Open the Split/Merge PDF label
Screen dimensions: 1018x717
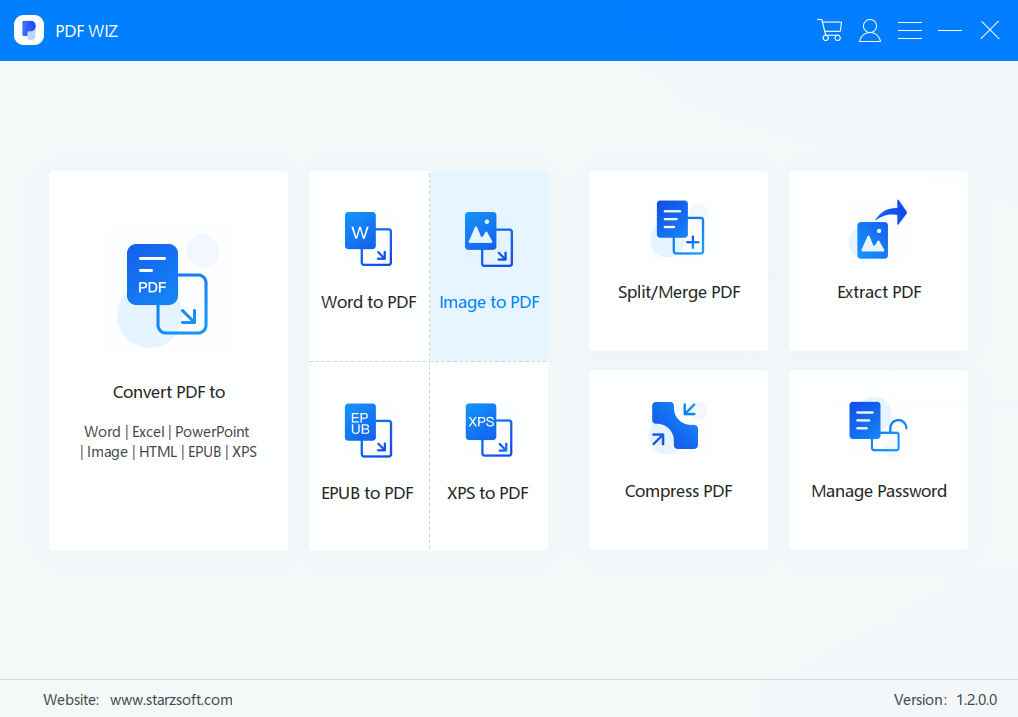[679, 292]
